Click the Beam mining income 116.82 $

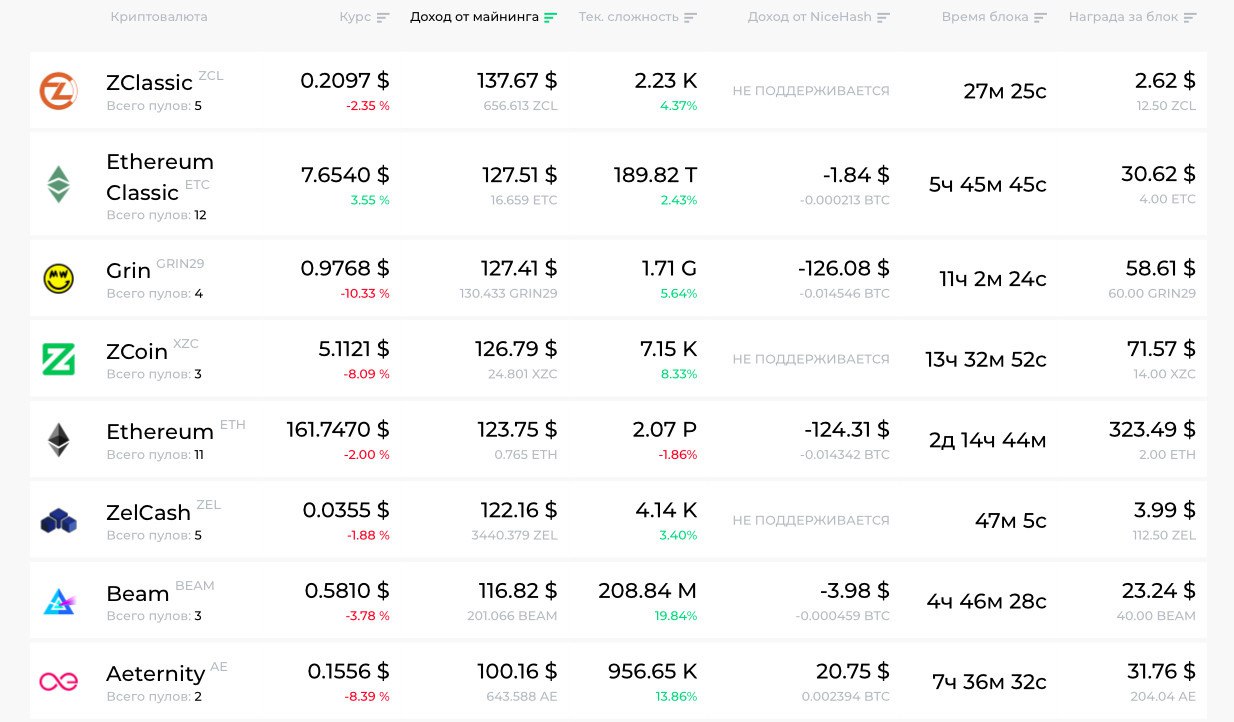pyautogui.click(x=519, y=590)
